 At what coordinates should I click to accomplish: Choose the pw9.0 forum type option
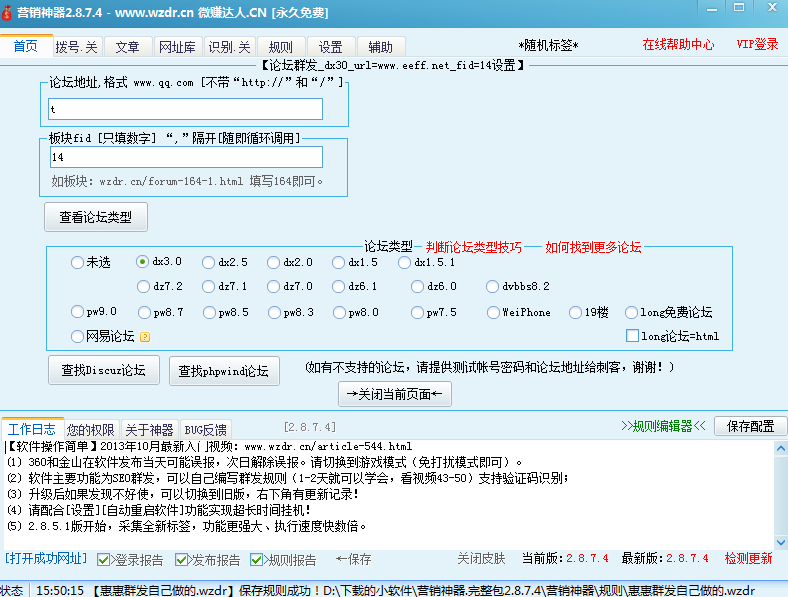[x=78, y=312]
